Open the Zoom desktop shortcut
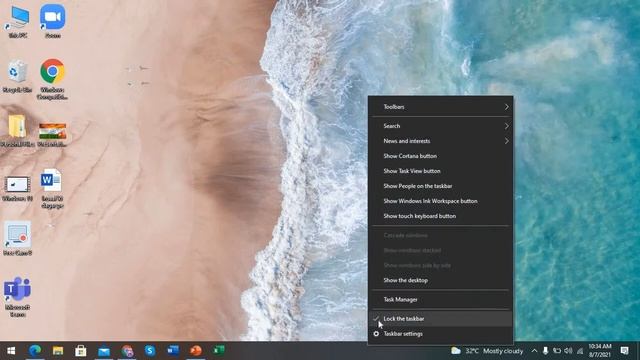Image resolution: width=640 pixels, height=360 pixels. pyautogui.click(x=53, y=20)
